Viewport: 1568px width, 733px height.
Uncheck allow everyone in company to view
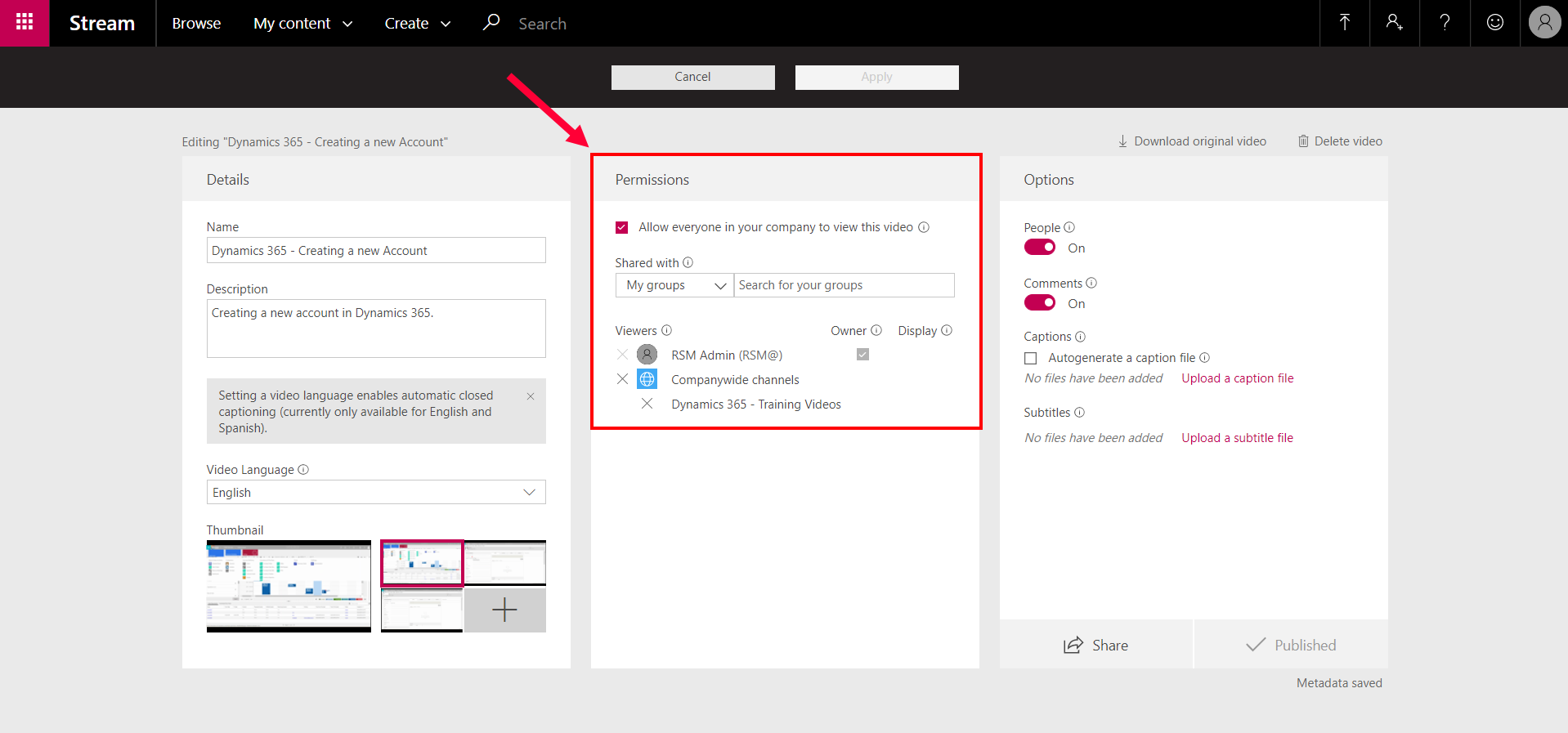pos(622,228)
